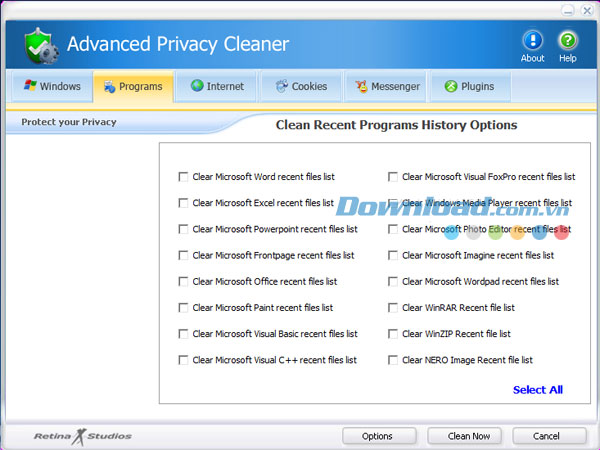Tick Clear NERO Image Recent file list
Screen dimensions: 600x450
coord(393,360)
